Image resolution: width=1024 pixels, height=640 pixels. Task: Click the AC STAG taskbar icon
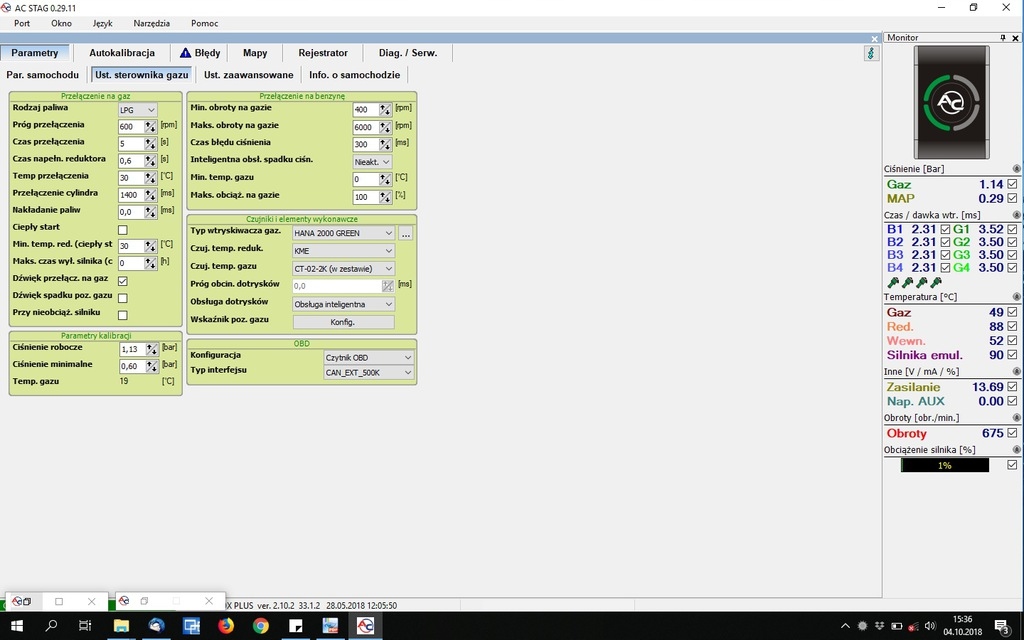click(x=365, y=626)
